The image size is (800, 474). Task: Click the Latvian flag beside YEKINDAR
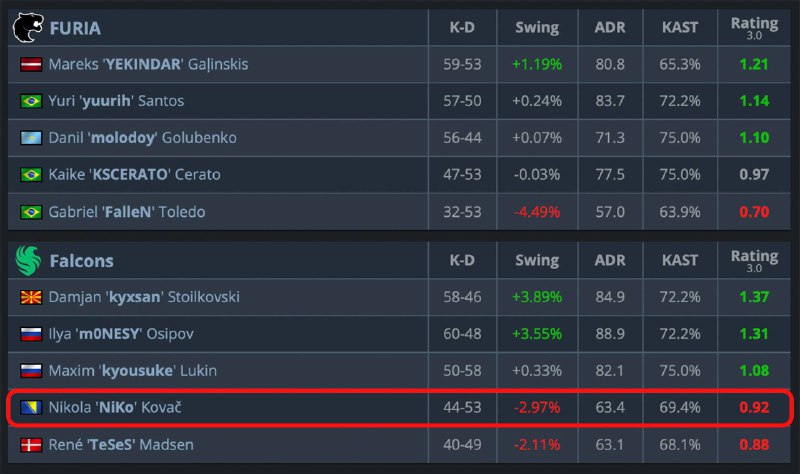click(x=31, y=65)
